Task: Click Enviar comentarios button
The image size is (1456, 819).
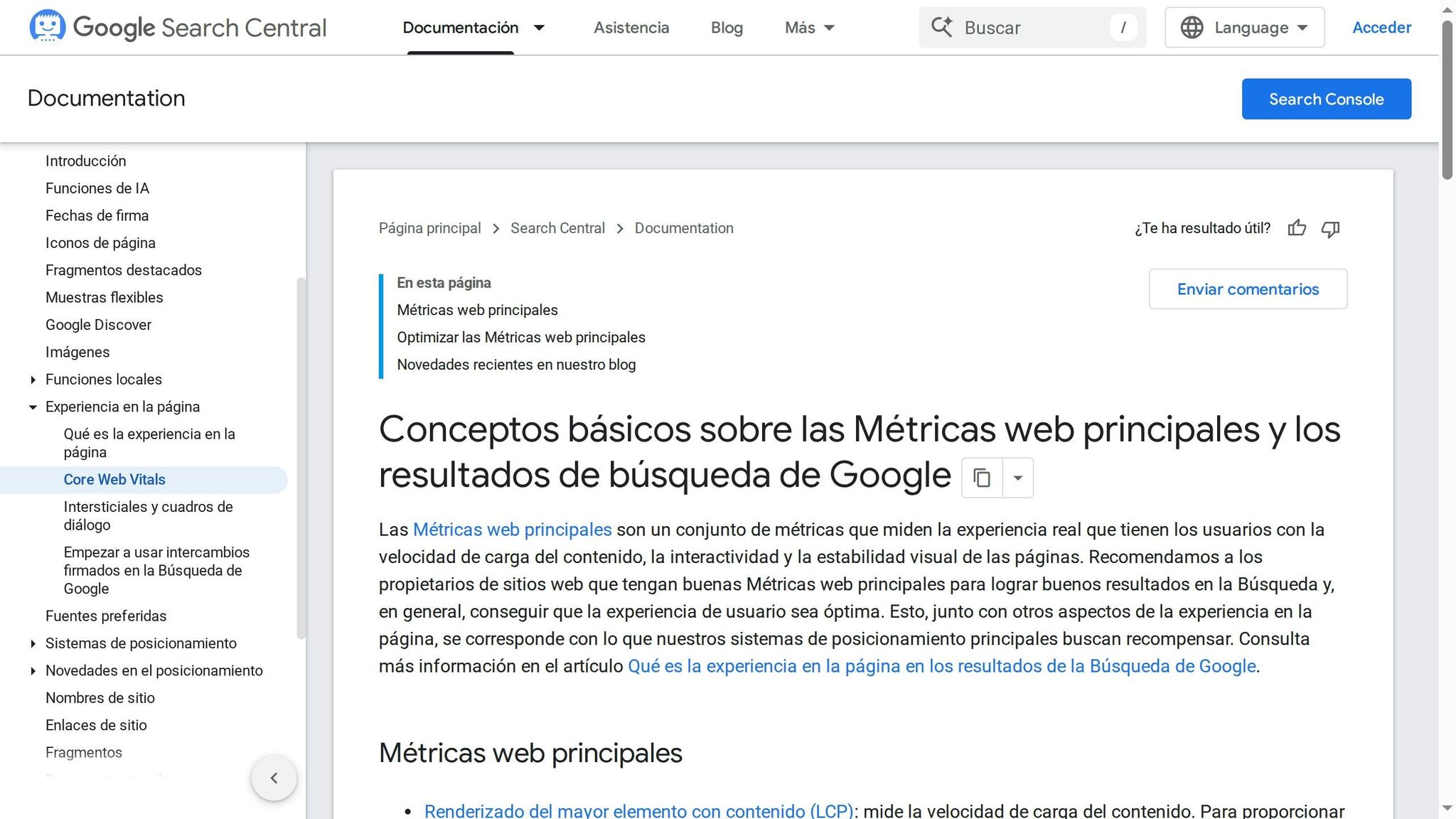Action: [x=1248, y=289]
